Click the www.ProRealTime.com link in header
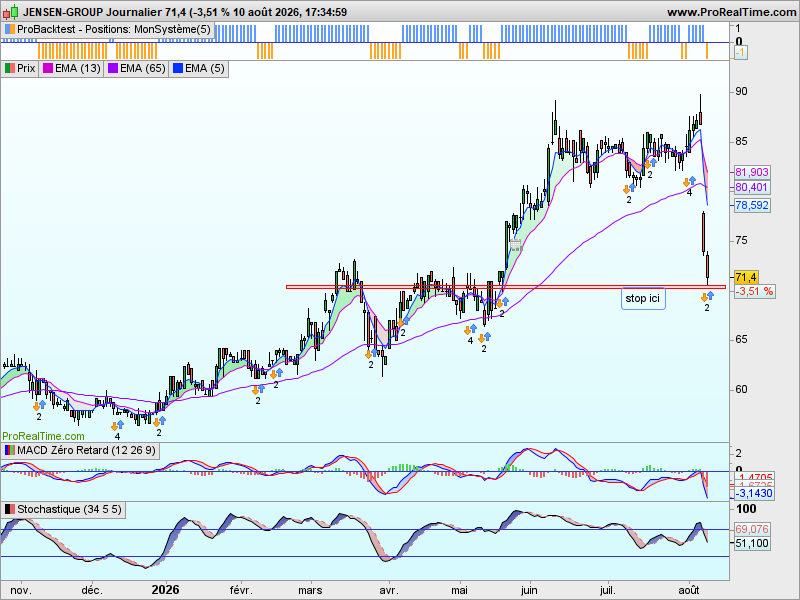This screenshot has width=800, height=600. click(x=732, y=12)
